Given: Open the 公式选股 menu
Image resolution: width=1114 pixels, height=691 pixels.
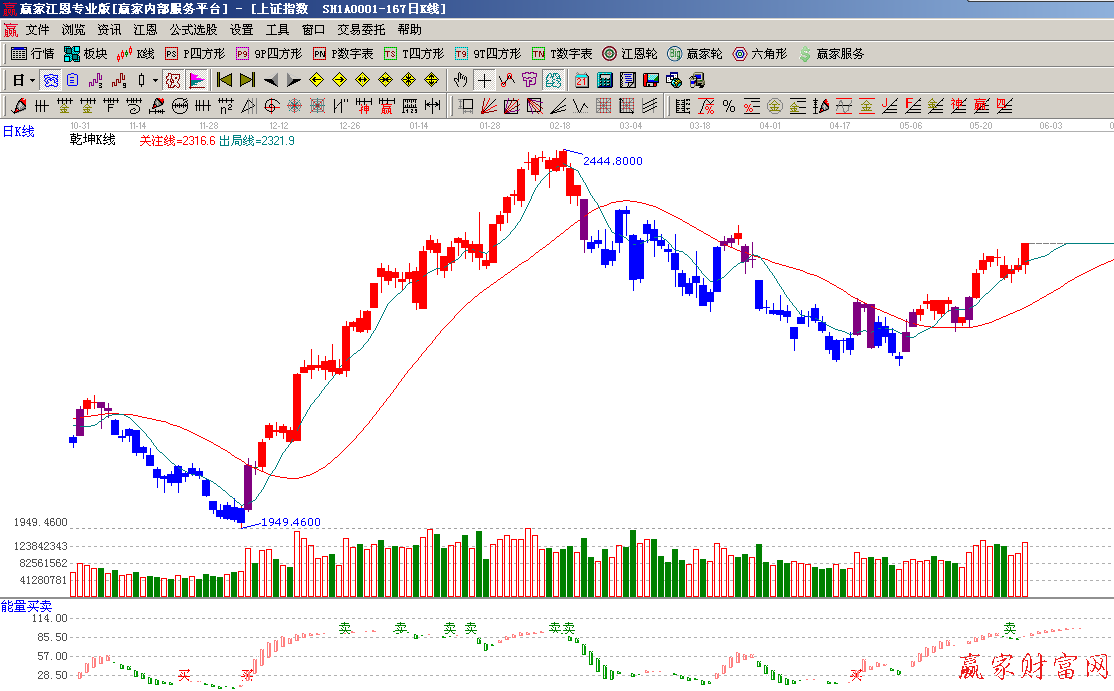Looking at the screenshot, I should tap(193, 30).
